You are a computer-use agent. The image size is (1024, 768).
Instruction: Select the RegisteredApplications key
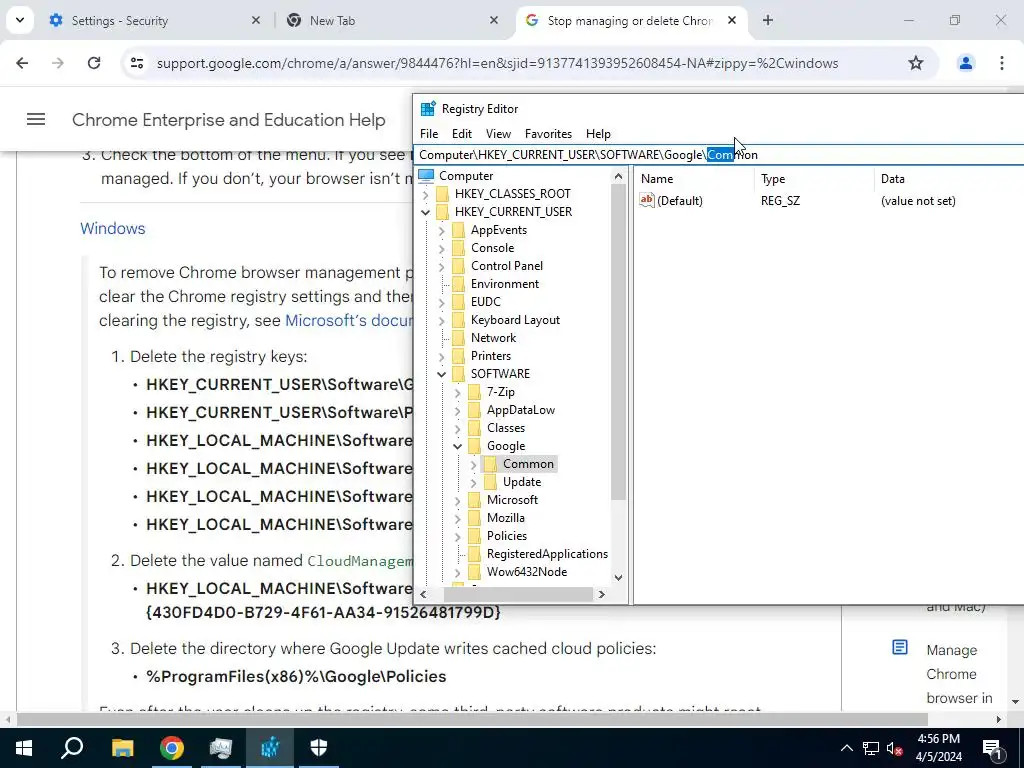pos(547,554)
